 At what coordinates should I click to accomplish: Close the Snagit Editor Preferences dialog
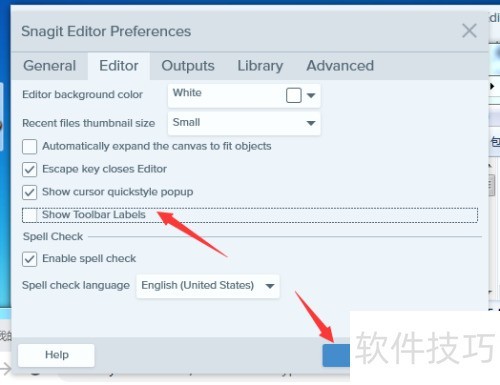click(469, 31)
